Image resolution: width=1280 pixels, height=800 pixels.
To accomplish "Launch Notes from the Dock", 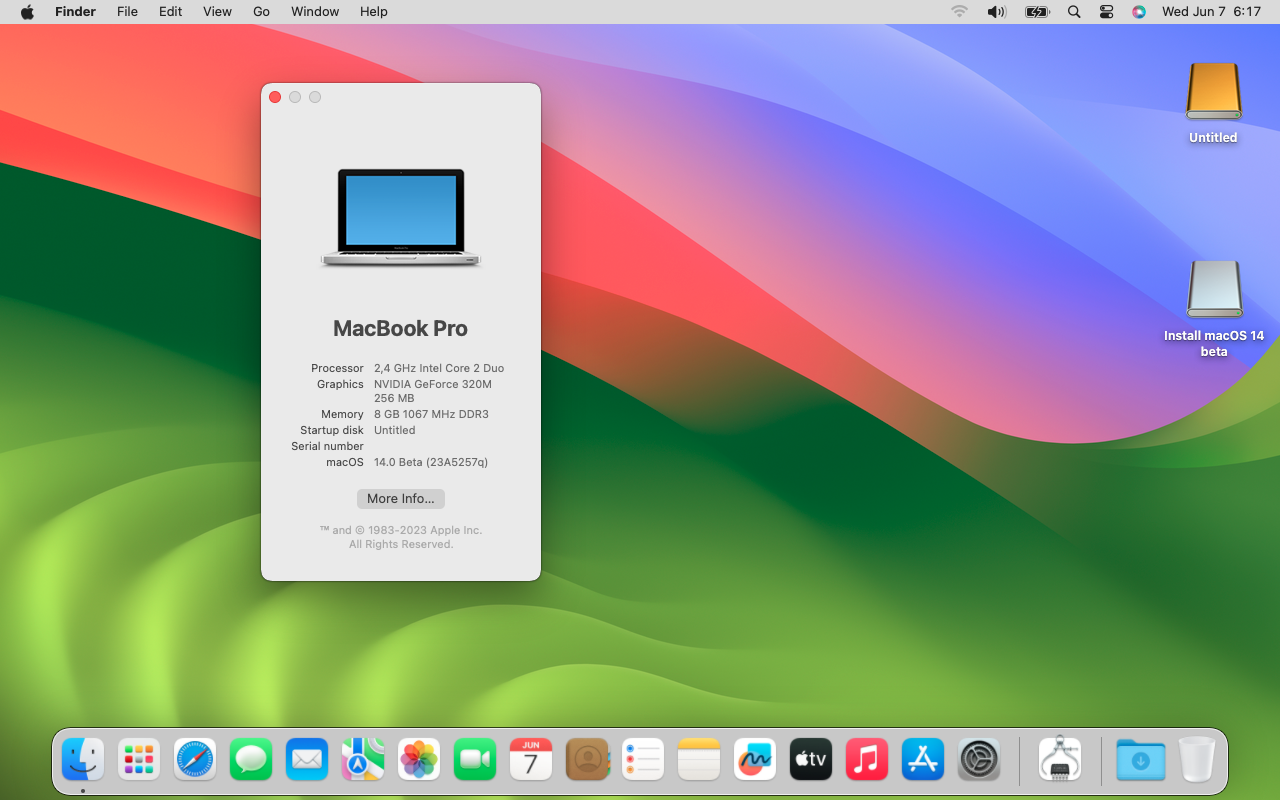I will point(699,760).
